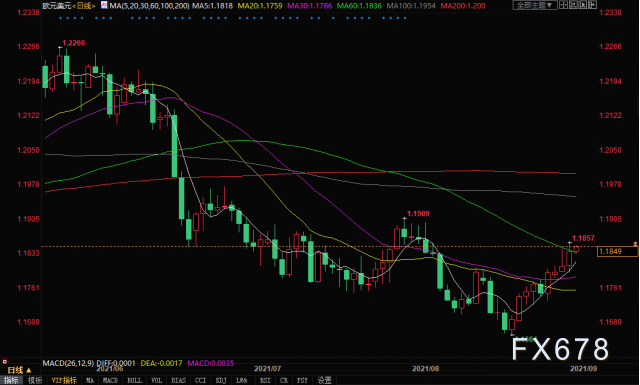Click the 欧元美元<日线> chart title

click(x=69, y=6)
